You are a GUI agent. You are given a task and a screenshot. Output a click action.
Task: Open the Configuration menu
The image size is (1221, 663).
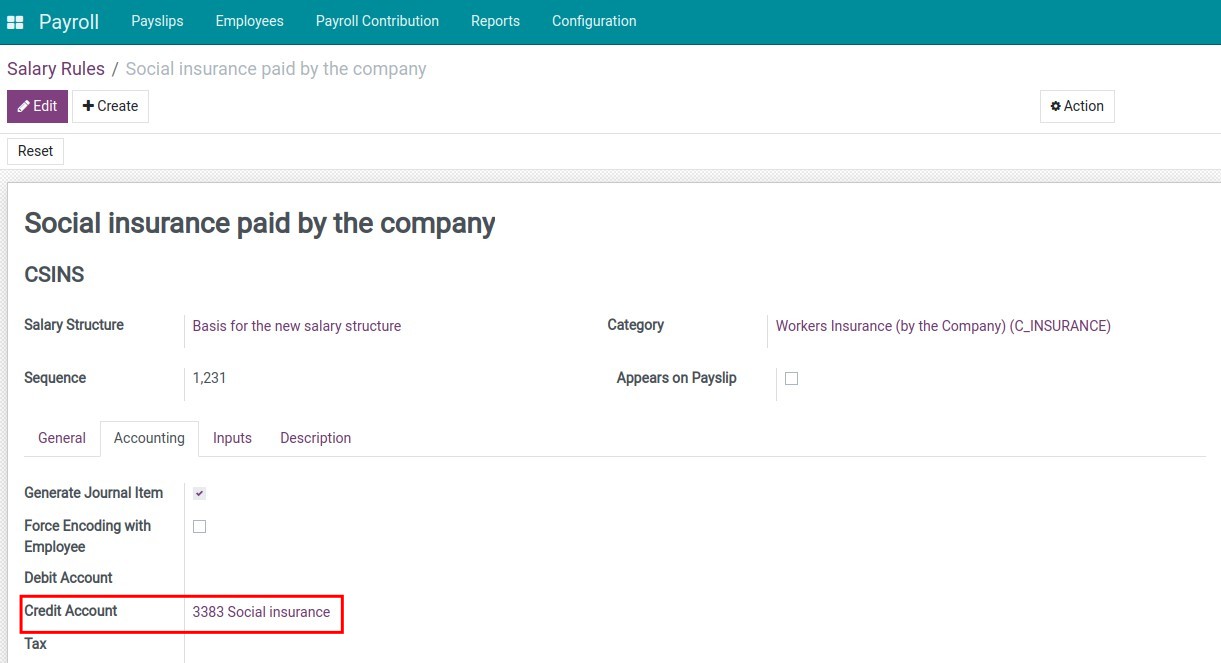pyautogui.click(x=593, y=21)
